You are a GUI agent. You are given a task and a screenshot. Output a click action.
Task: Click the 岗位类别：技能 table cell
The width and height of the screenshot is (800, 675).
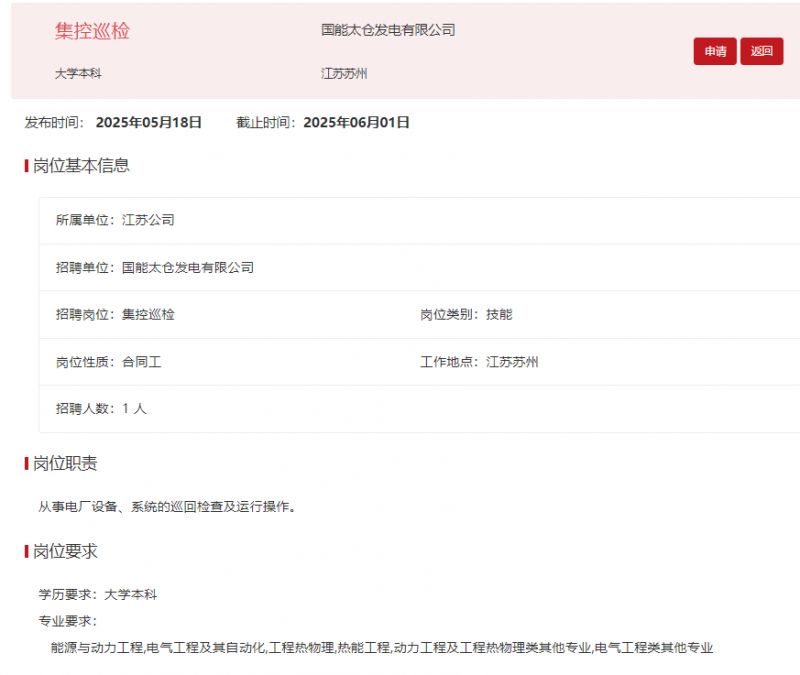point(466,314)
